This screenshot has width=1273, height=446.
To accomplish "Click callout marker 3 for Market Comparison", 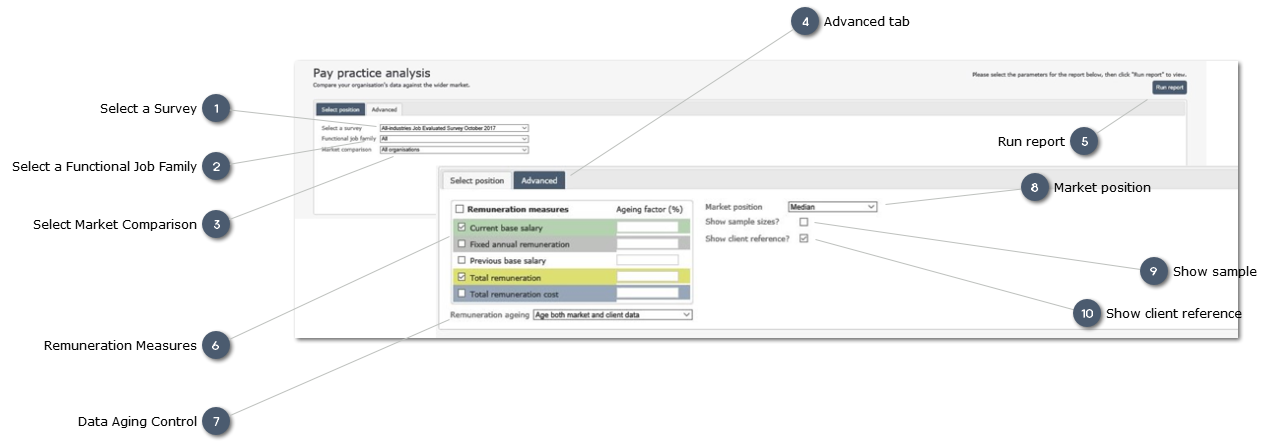I will [217, 225].
